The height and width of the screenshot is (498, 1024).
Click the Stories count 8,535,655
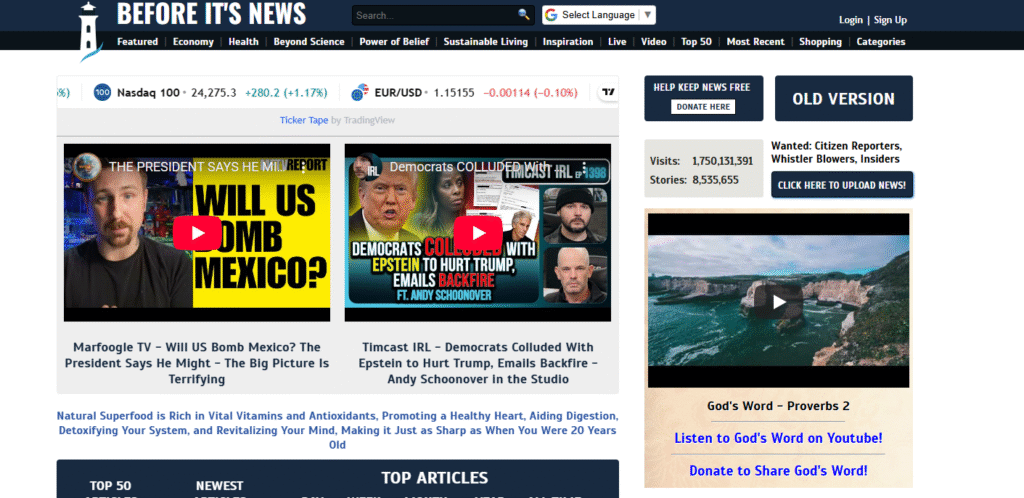click(x=715, y=179)
